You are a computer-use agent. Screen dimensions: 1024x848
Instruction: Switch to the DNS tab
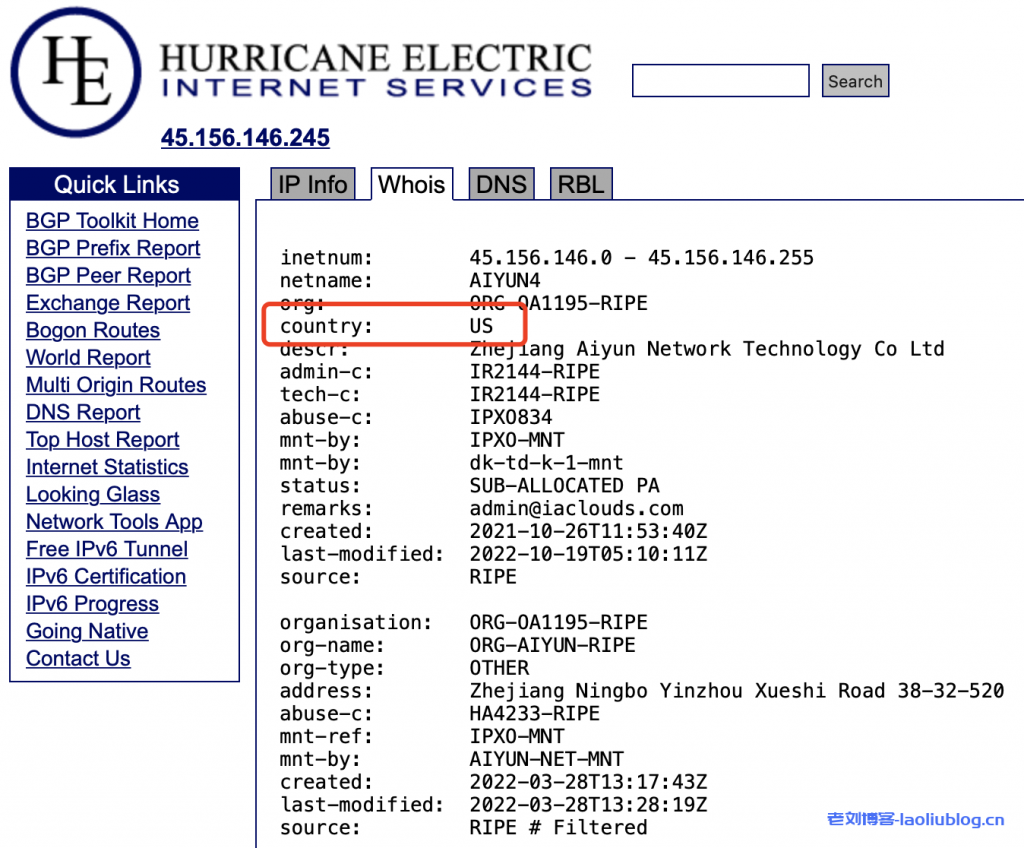(x=500, y=185)
